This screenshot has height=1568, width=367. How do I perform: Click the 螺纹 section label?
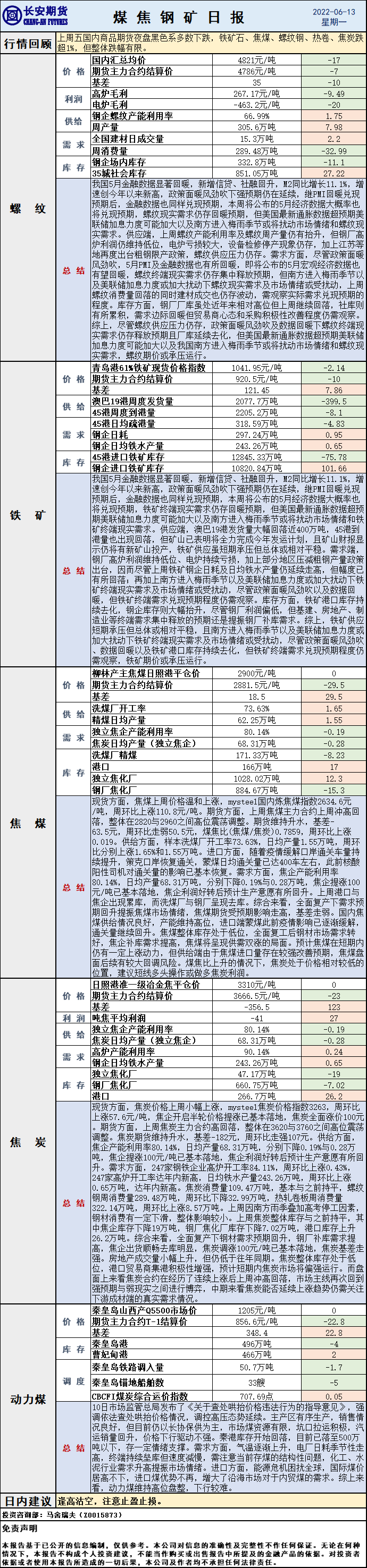28,209
